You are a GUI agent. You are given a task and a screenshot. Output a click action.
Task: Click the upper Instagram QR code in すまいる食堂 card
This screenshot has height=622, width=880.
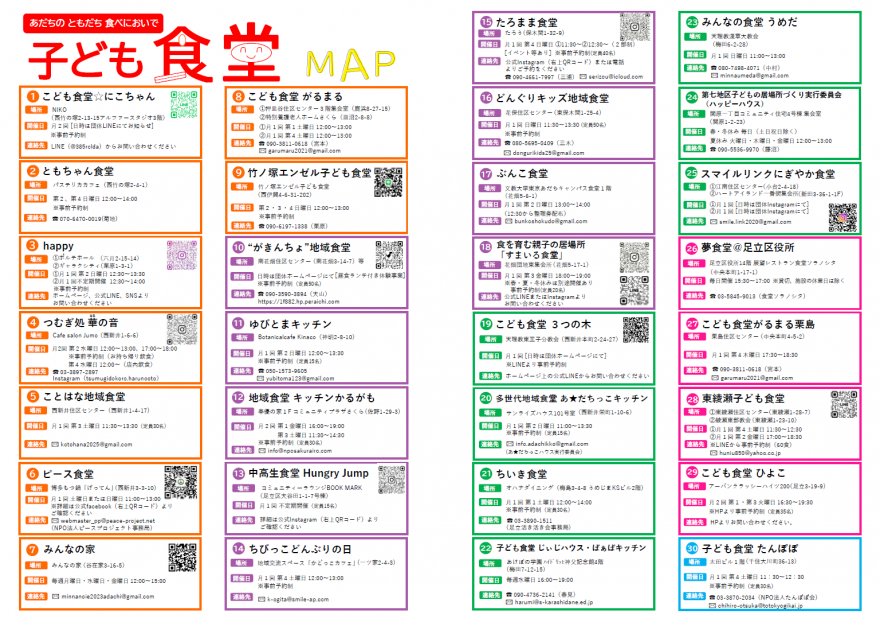634,258
